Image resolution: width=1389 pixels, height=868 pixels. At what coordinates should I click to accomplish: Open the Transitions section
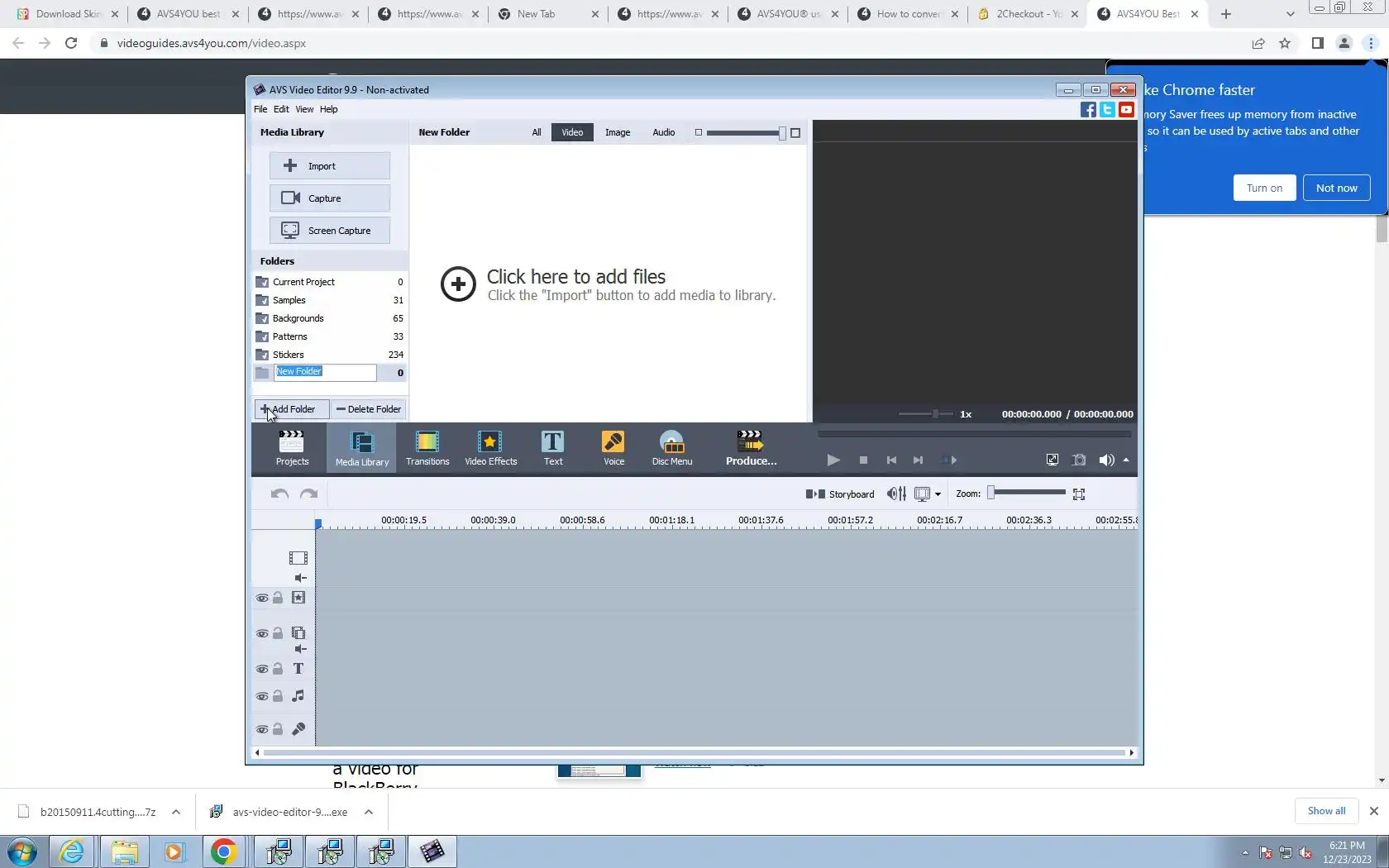click(x=427, y=448)
